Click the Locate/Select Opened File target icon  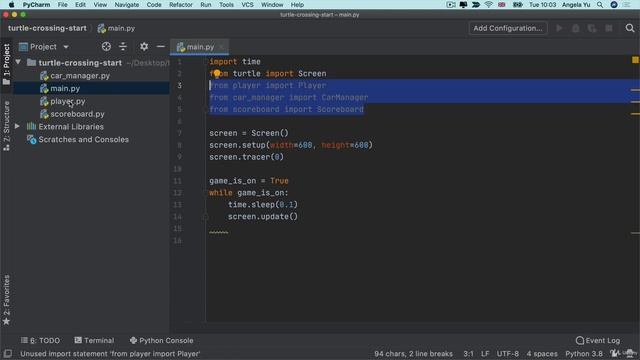[106, 47]
